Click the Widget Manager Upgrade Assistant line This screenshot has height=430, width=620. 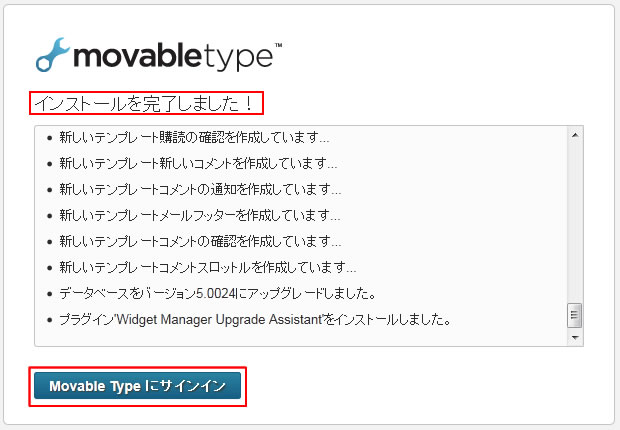click(255, 319)
